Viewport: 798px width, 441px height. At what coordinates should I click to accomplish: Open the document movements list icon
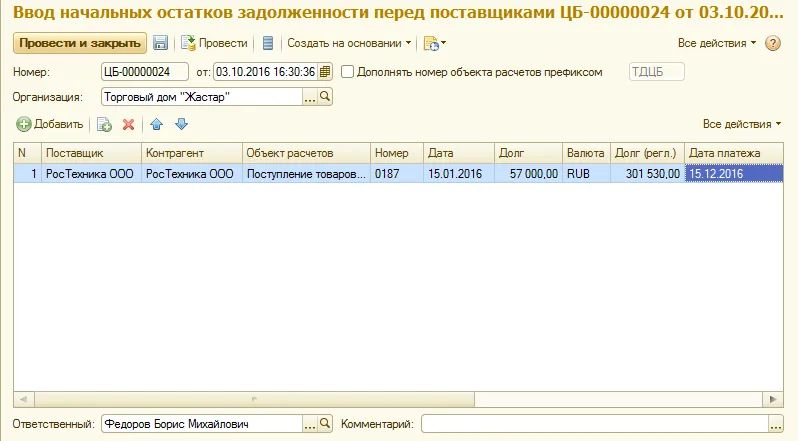[268, 43]
